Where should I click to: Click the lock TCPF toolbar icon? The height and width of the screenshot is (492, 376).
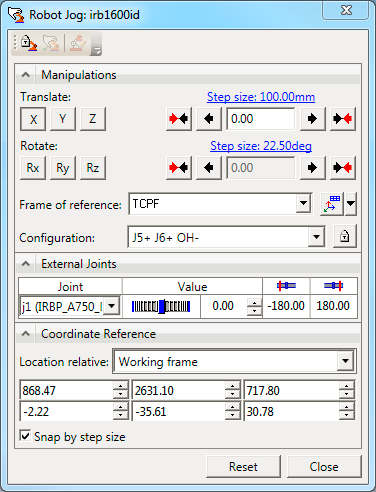point(29,43)
